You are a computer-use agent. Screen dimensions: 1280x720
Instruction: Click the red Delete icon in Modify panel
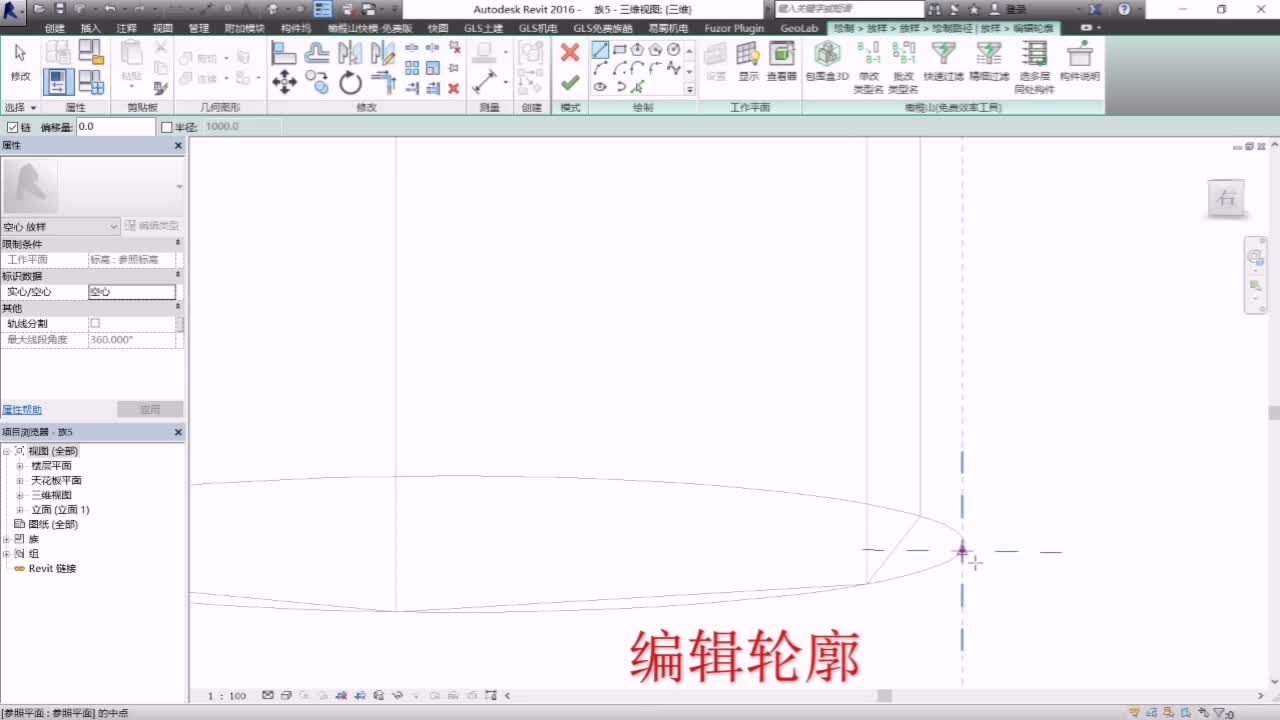pos(453,88)
